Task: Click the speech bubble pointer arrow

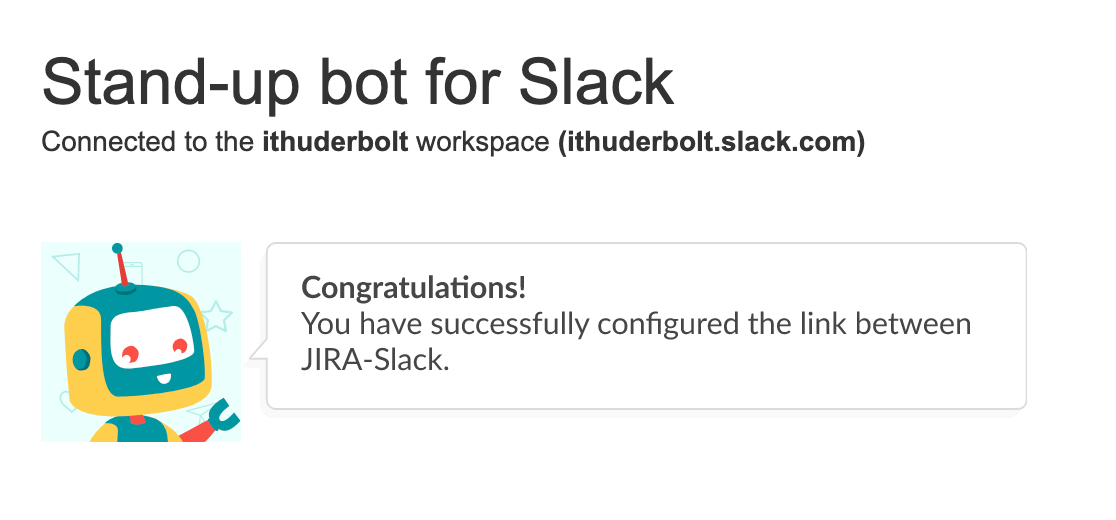Action: click(x=257, y=352)
